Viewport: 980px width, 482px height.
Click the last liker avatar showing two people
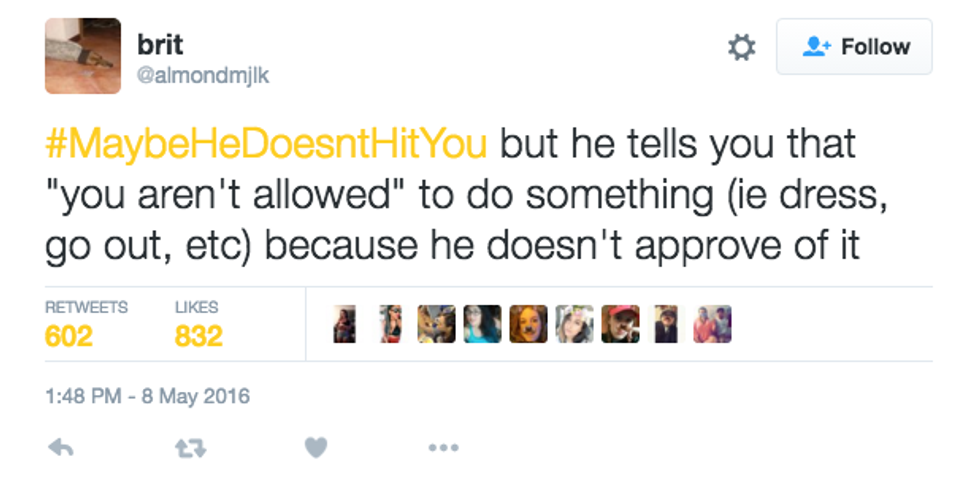712,324
